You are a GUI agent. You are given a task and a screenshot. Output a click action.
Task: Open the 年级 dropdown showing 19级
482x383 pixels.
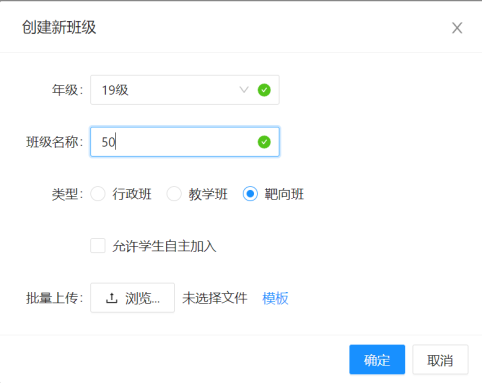185,90
